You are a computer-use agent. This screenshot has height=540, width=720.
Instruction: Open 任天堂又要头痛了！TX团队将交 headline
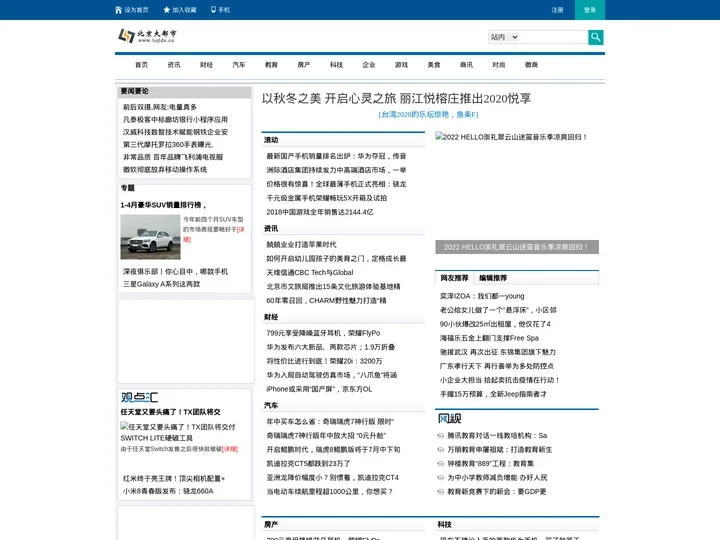tap(170, 412)
